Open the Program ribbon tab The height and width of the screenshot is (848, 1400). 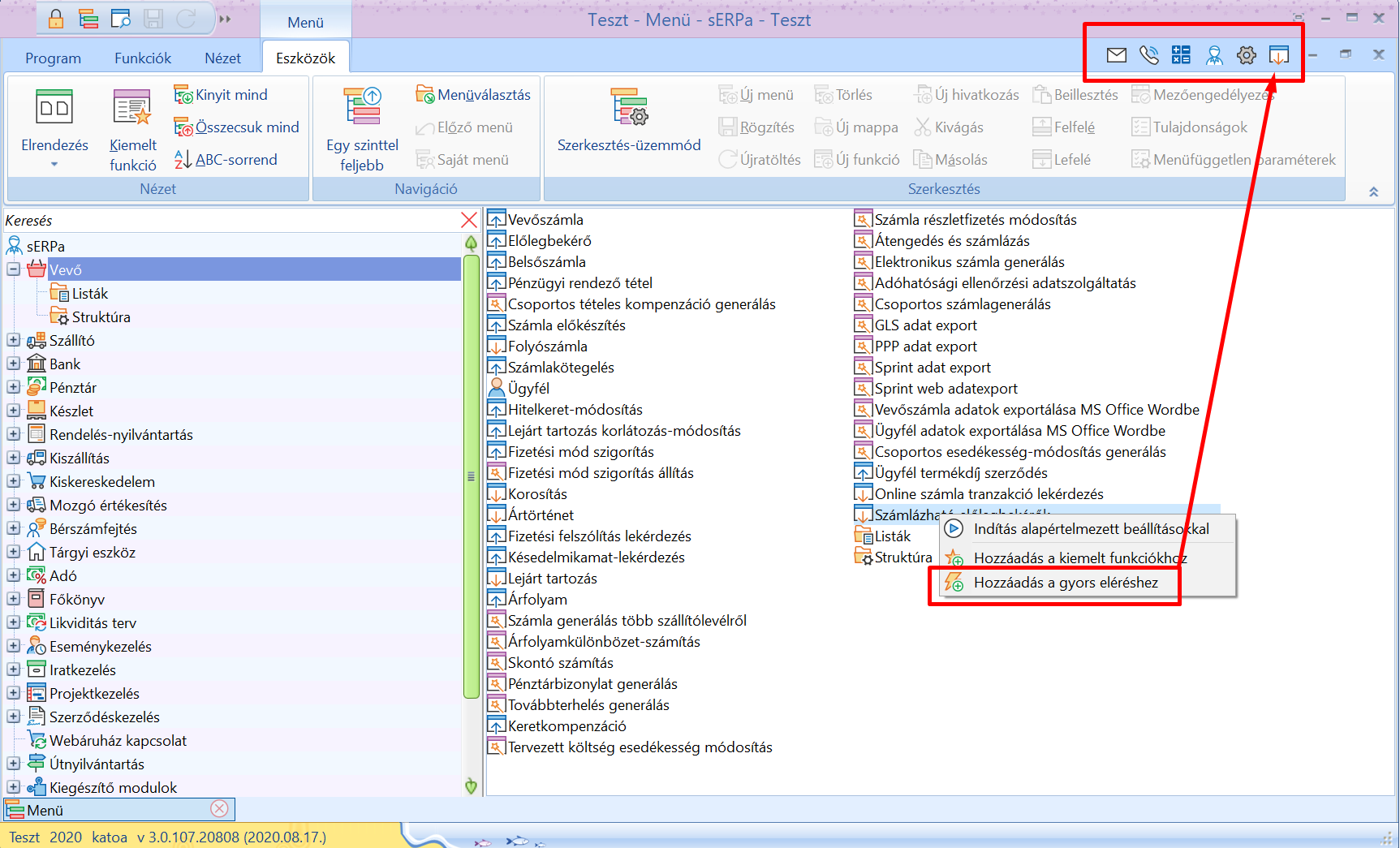click(53, 58)
